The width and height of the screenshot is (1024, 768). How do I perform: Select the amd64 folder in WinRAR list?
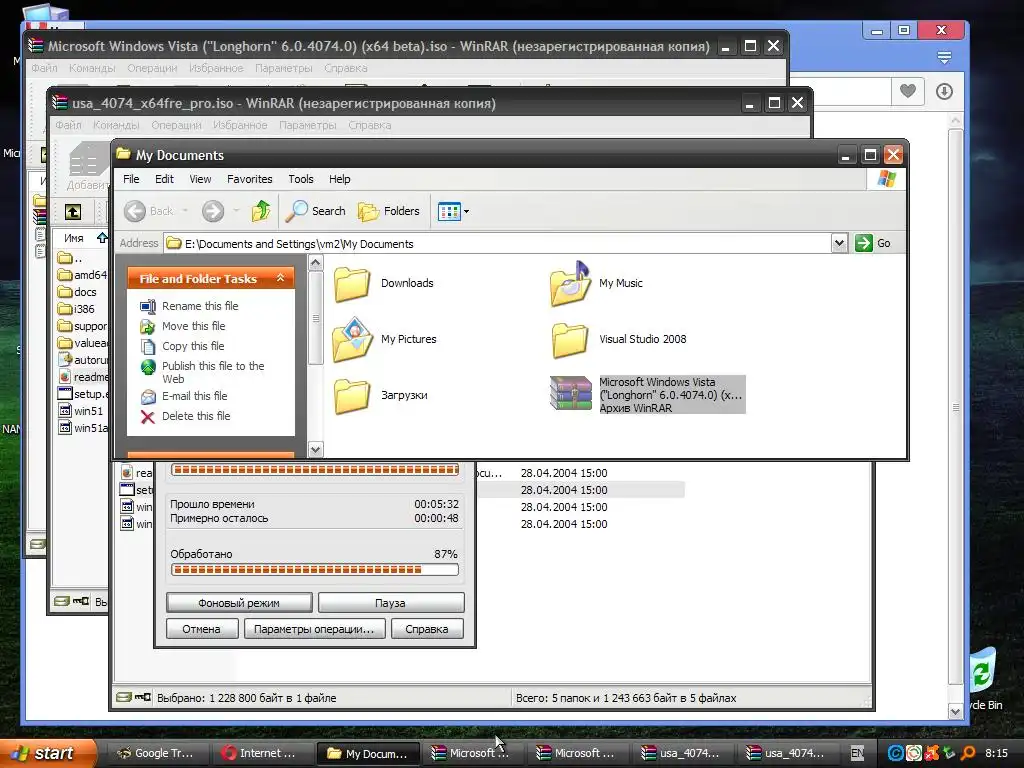(82, 275)
